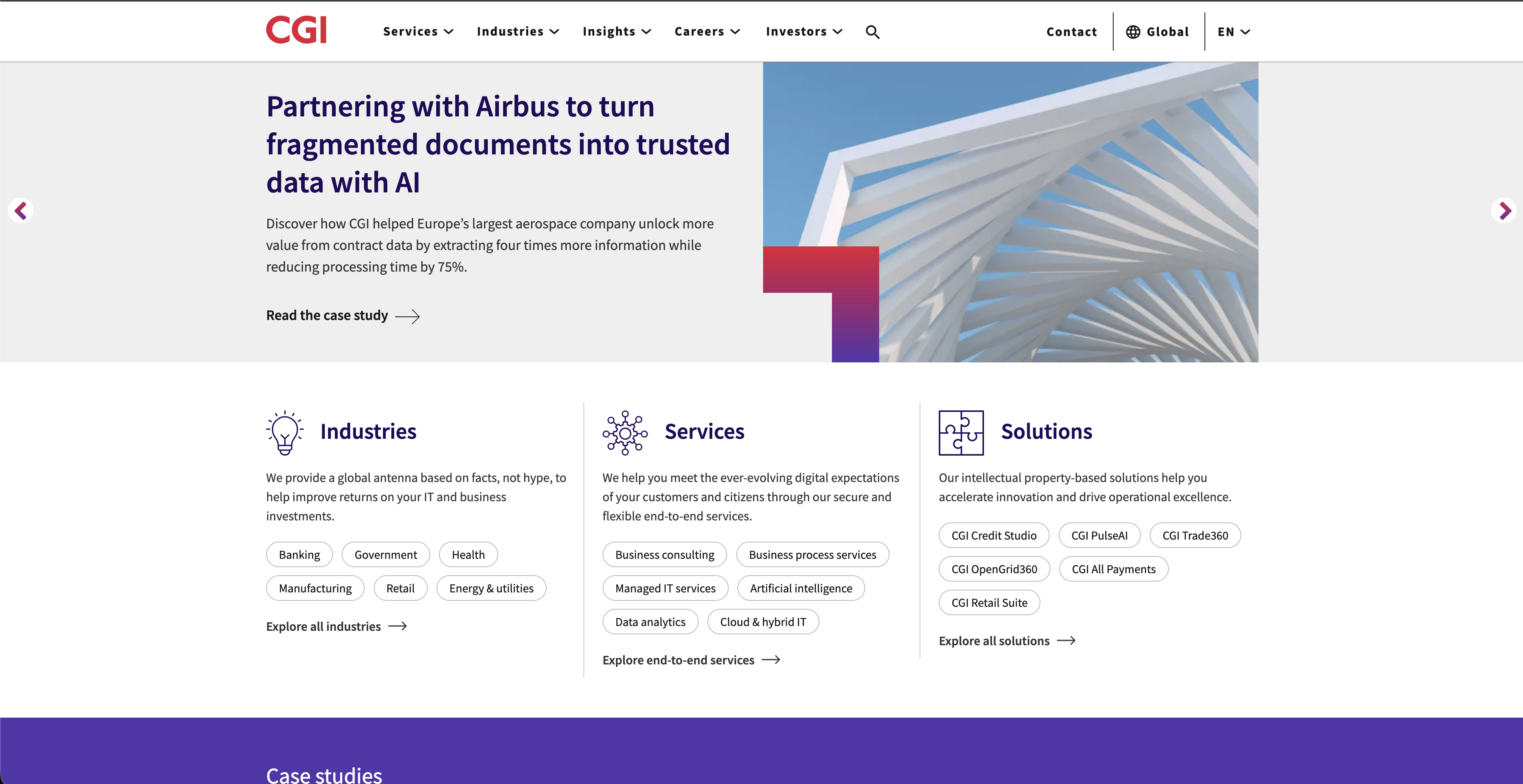Select the Government industry pill

click(385, 555)
